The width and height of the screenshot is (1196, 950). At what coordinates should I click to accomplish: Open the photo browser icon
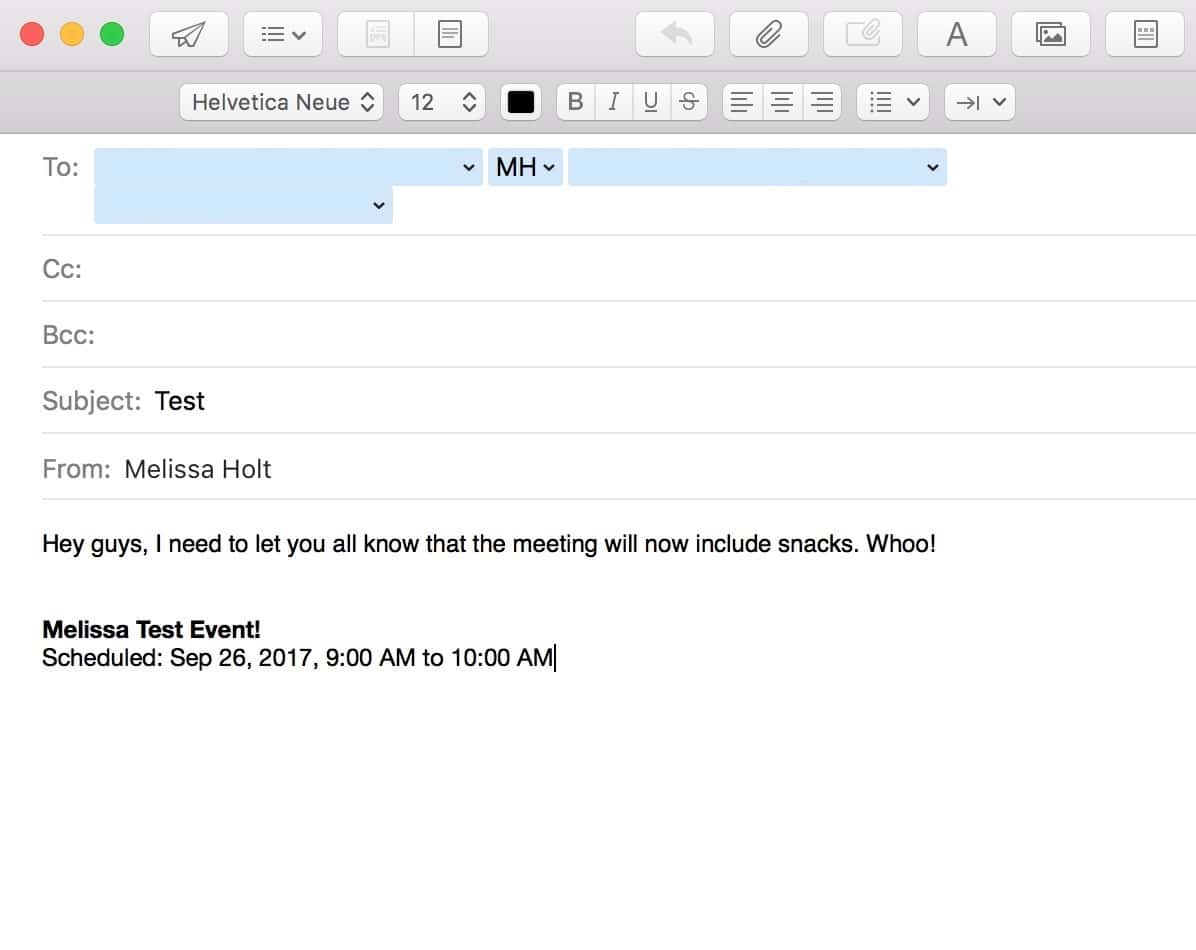[x=1051, y=35]
